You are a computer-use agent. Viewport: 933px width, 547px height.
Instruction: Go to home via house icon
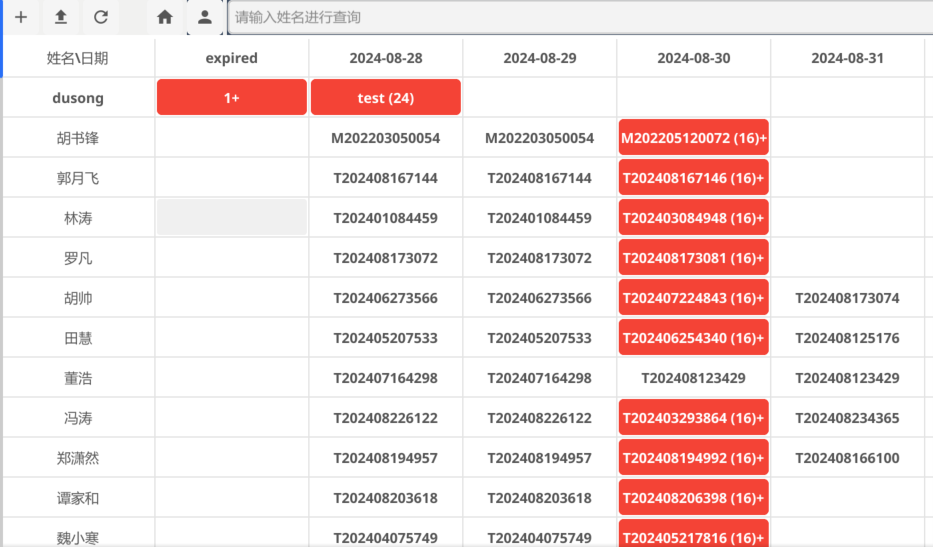(x=165, y=17)
